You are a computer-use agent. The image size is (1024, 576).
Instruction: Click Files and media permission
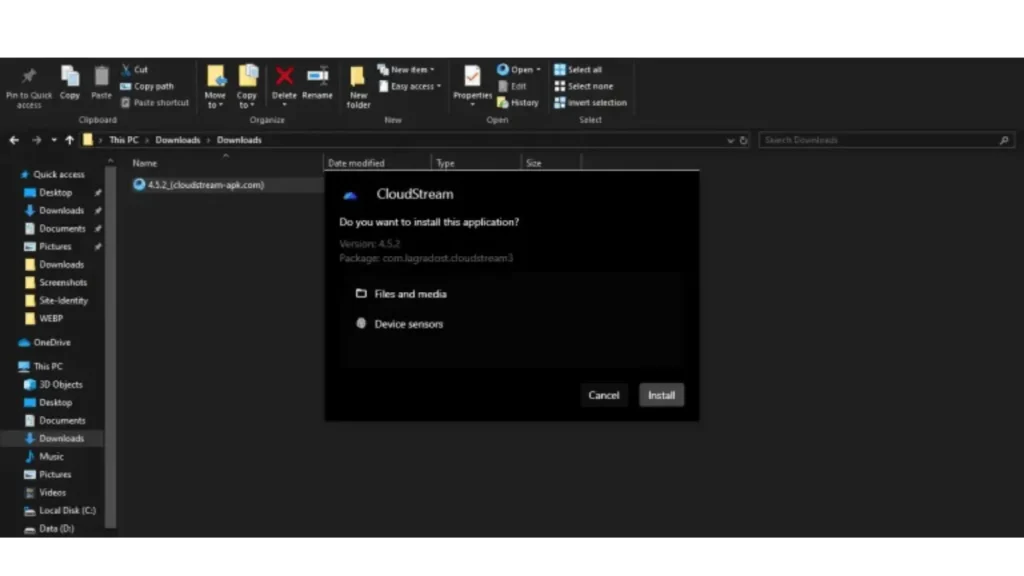point(401,294)
